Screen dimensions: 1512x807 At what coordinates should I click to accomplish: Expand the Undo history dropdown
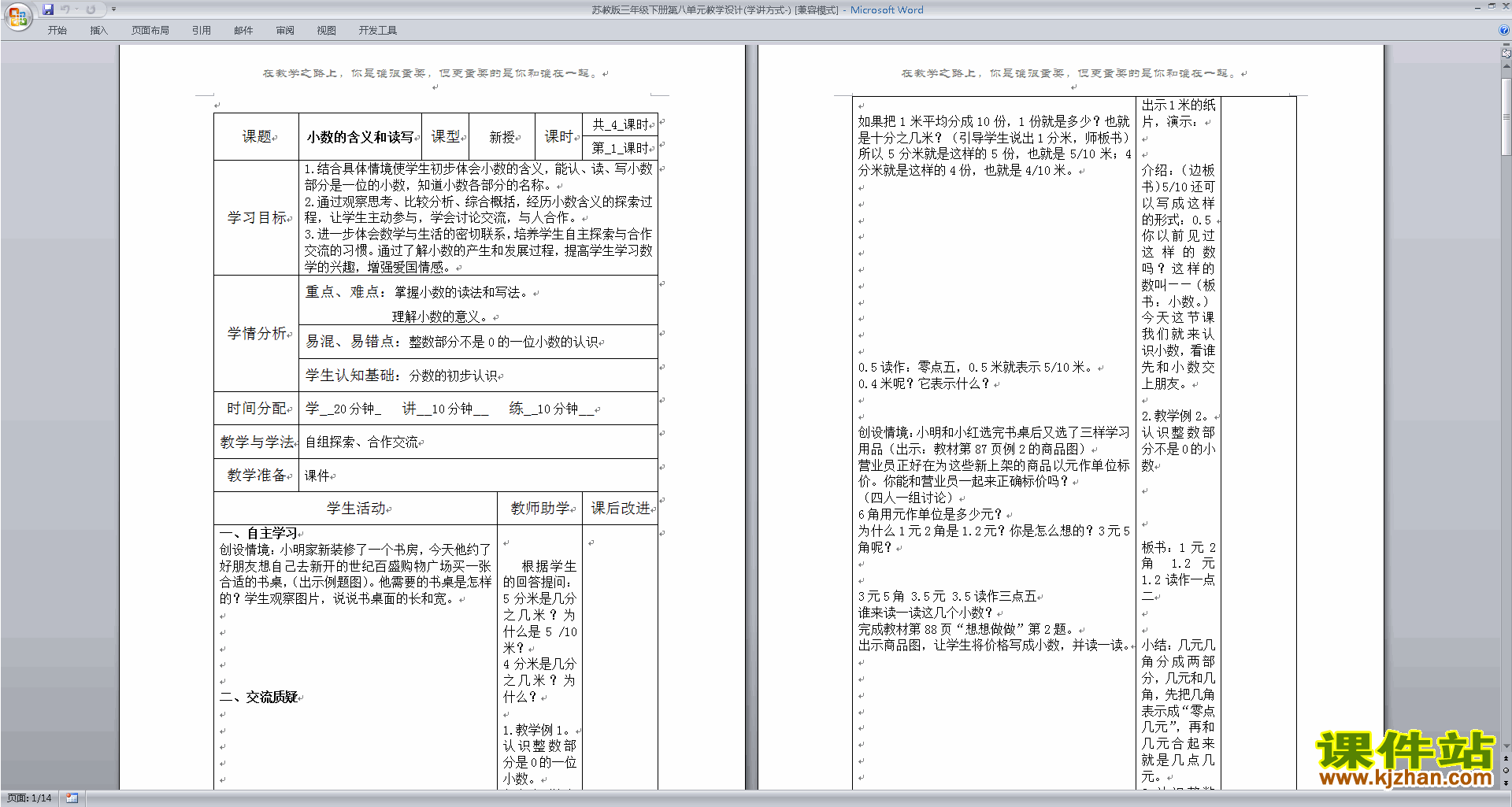[x=76, y=9]
